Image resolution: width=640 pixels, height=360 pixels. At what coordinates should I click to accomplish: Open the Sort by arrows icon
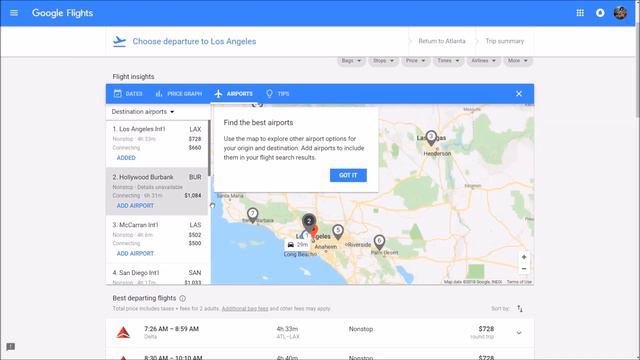click(x=520, y=309)
